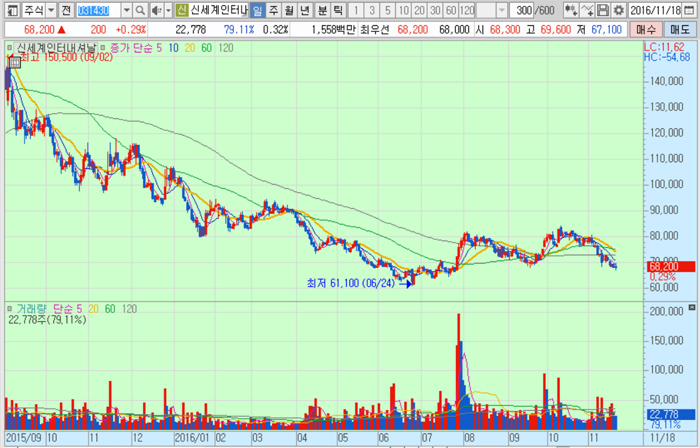700x448 pixels.
Task: Expand the 주식 market type dropdown
Action: pos(48,10)
